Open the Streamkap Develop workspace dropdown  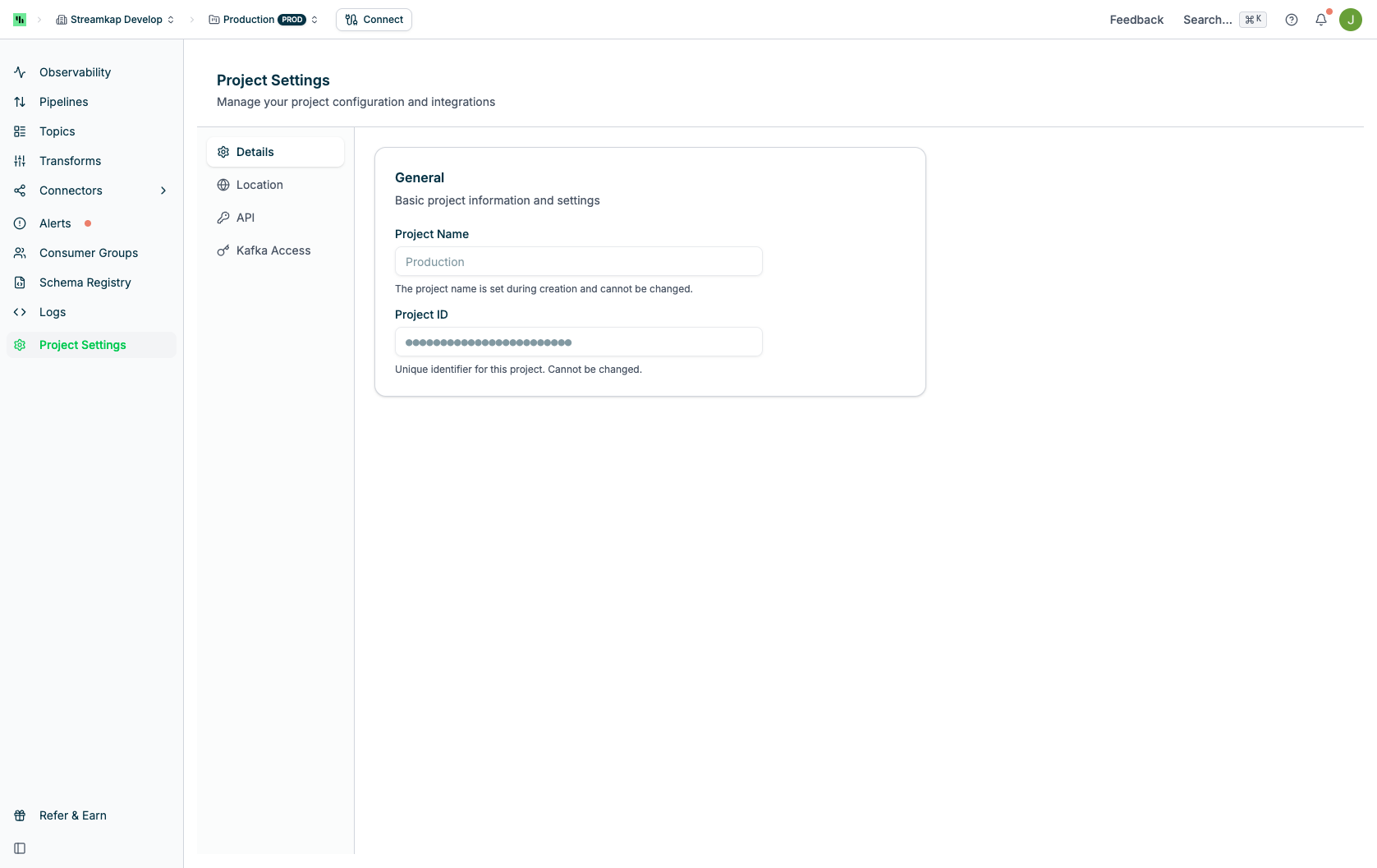(115, 19)
